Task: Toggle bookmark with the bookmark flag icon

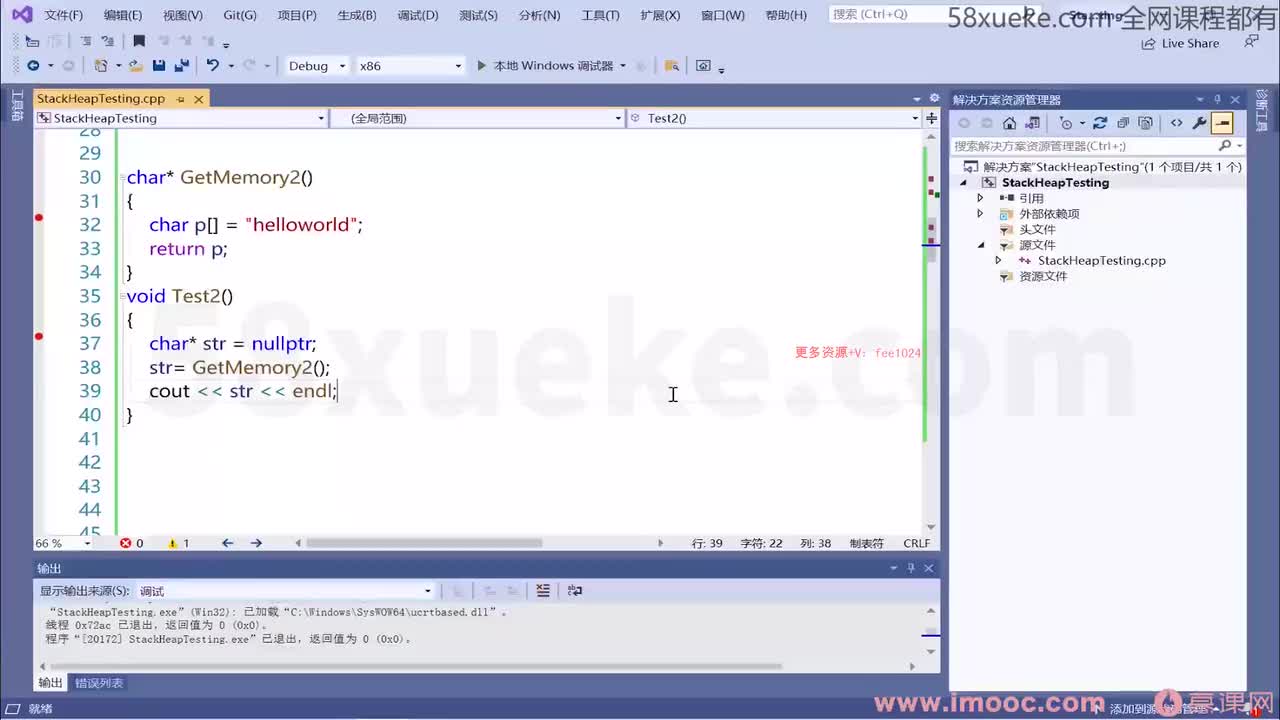Action: (x=139, y=41)
